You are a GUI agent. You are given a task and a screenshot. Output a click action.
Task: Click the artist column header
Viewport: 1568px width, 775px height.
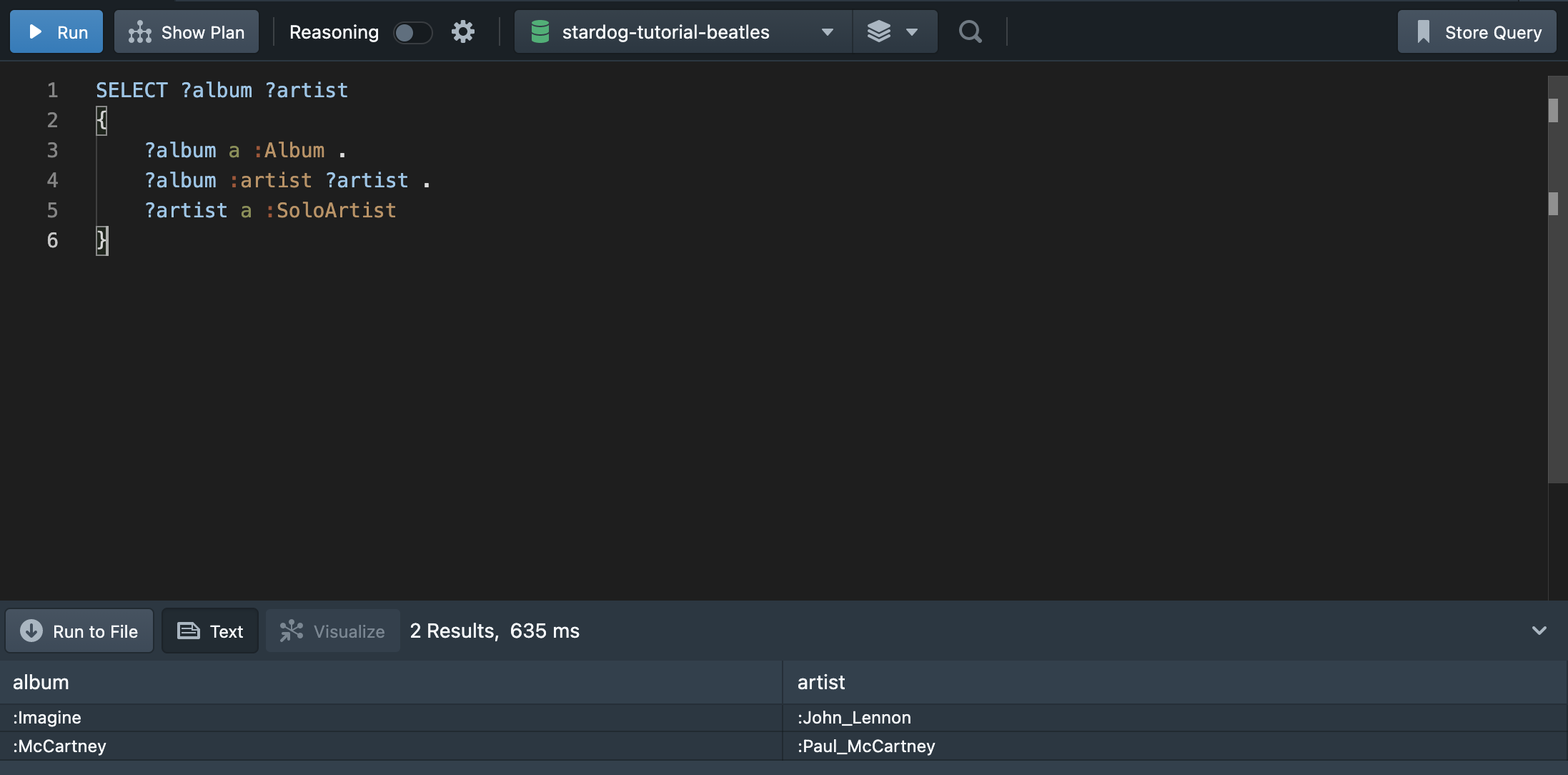pos(1175,682)
